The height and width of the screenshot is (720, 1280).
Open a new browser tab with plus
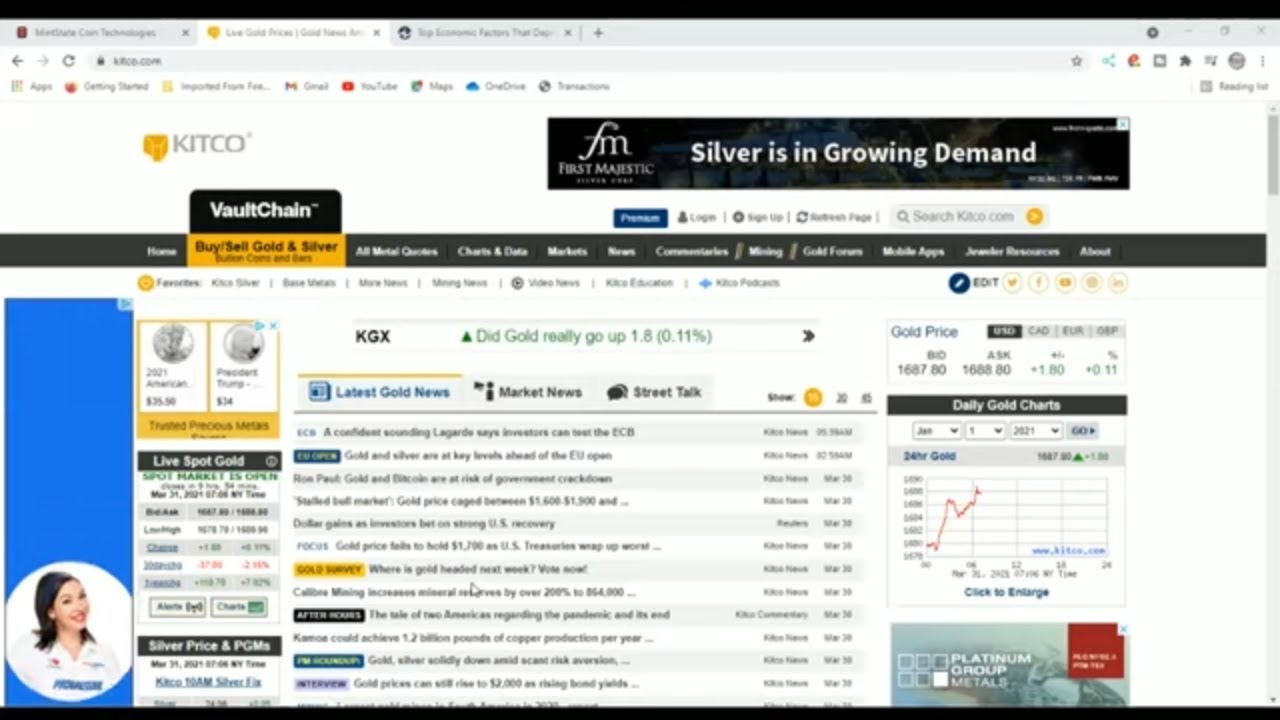(x=598, y=33)
